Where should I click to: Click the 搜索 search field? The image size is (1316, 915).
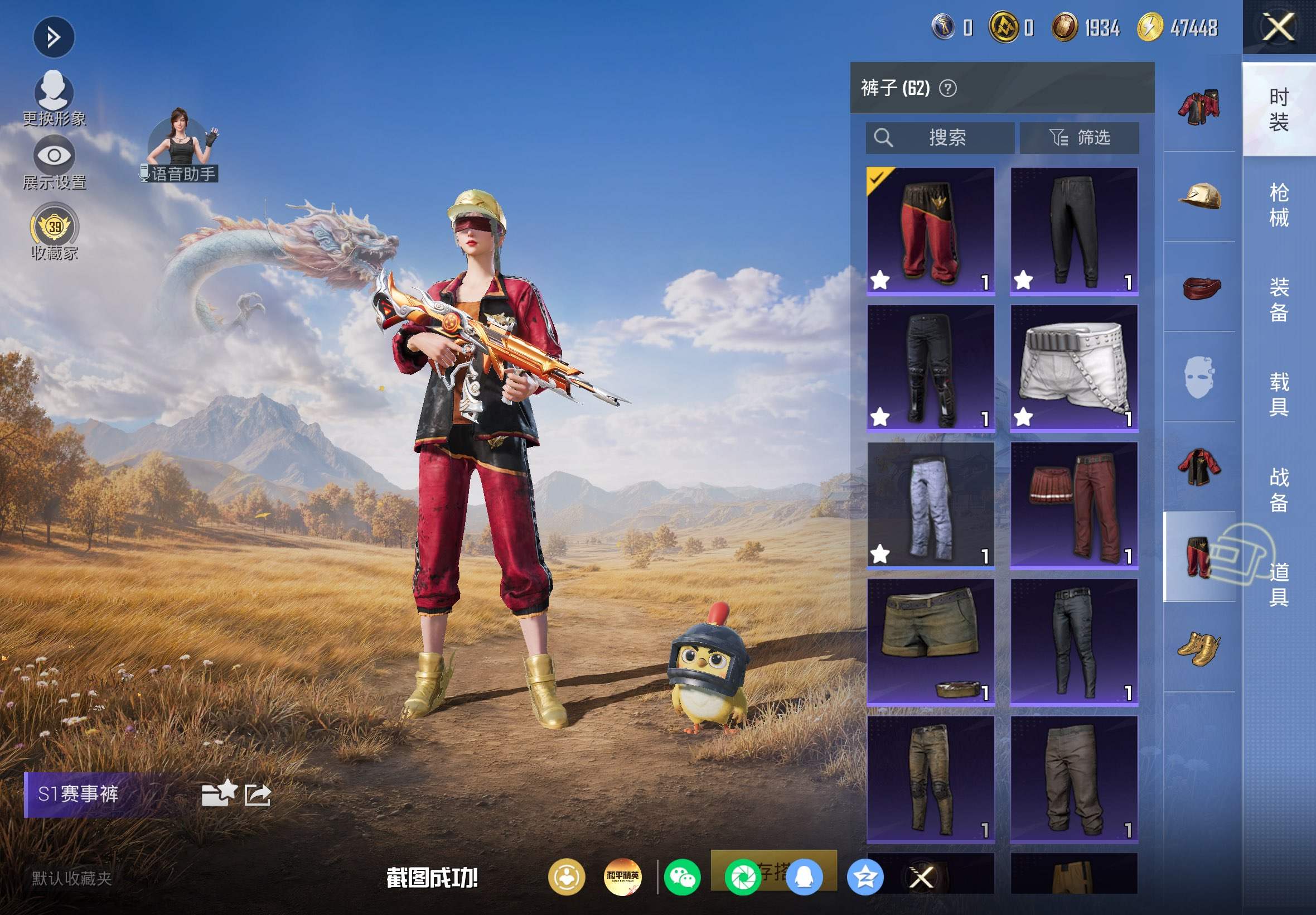click(x=940, y=138)
